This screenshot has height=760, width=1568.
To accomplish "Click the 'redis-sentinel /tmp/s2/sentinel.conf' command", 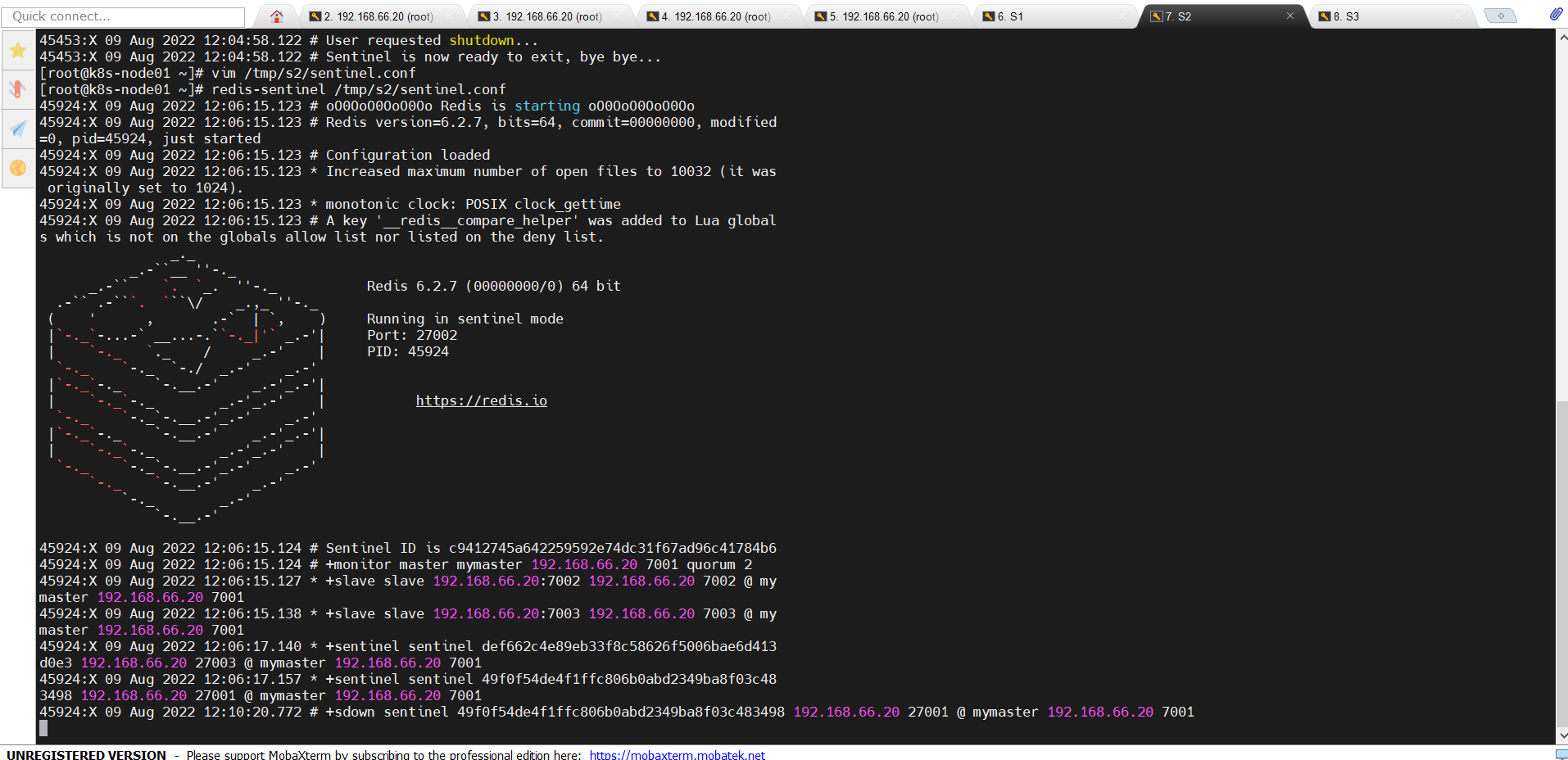I will click(x=359, y=89).
